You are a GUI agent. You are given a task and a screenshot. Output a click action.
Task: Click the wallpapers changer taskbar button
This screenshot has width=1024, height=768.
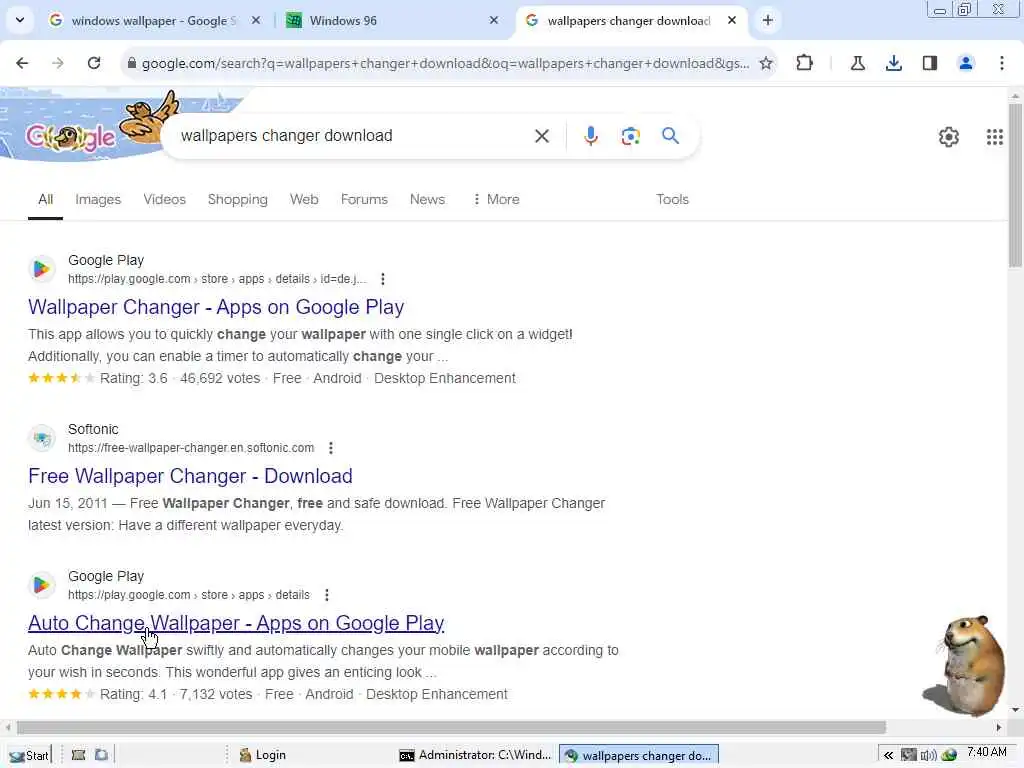[x=639, y=755]
